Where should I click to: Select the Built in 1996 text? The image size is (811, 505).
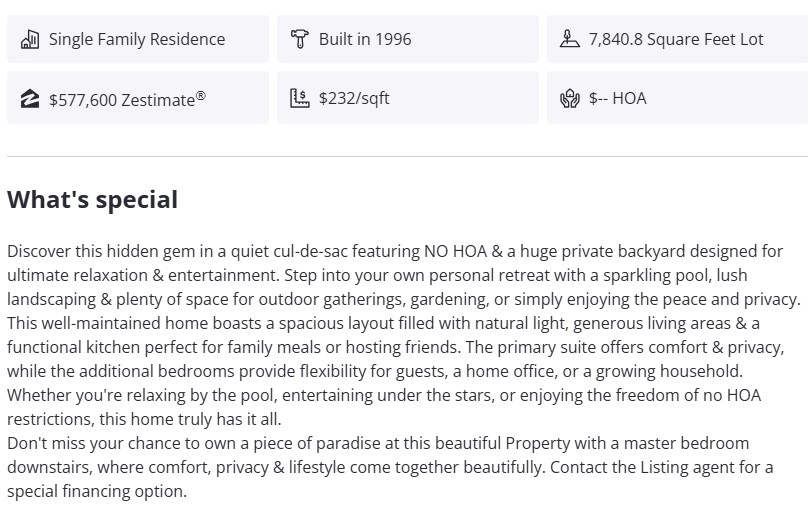[x=365, y=40]
